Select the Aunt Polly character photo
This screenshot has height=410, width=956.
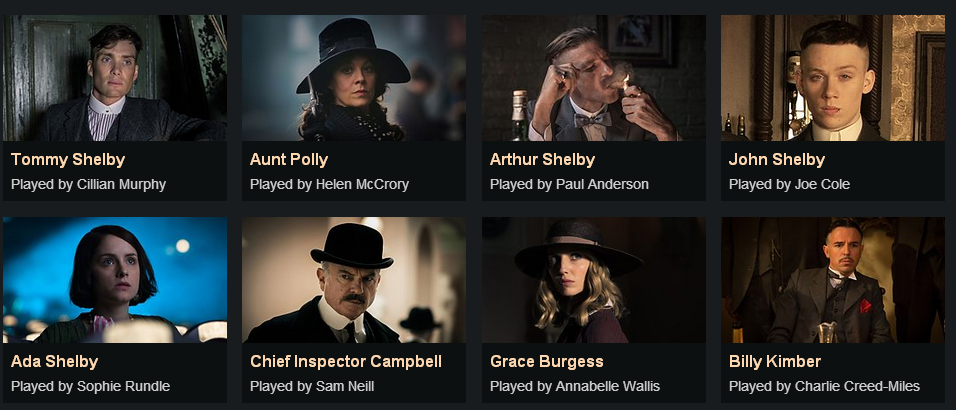pos(354,78)
